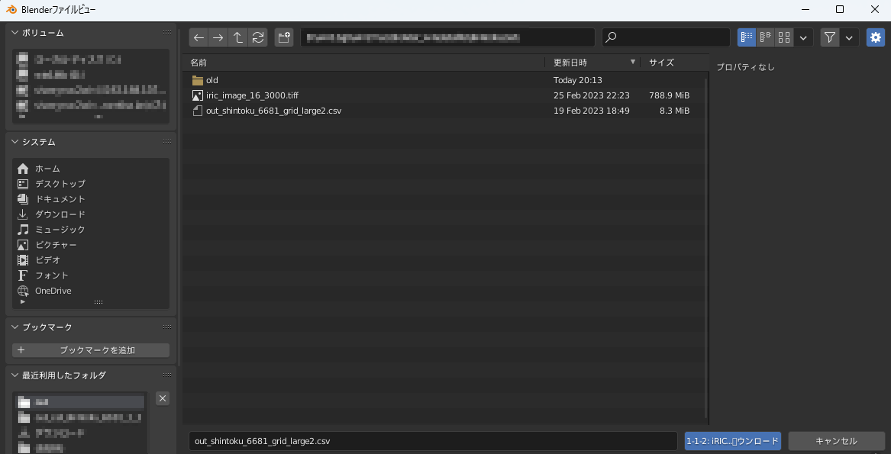Refresh the file list
Screen dimensions: 892x454
click(258, 38)
